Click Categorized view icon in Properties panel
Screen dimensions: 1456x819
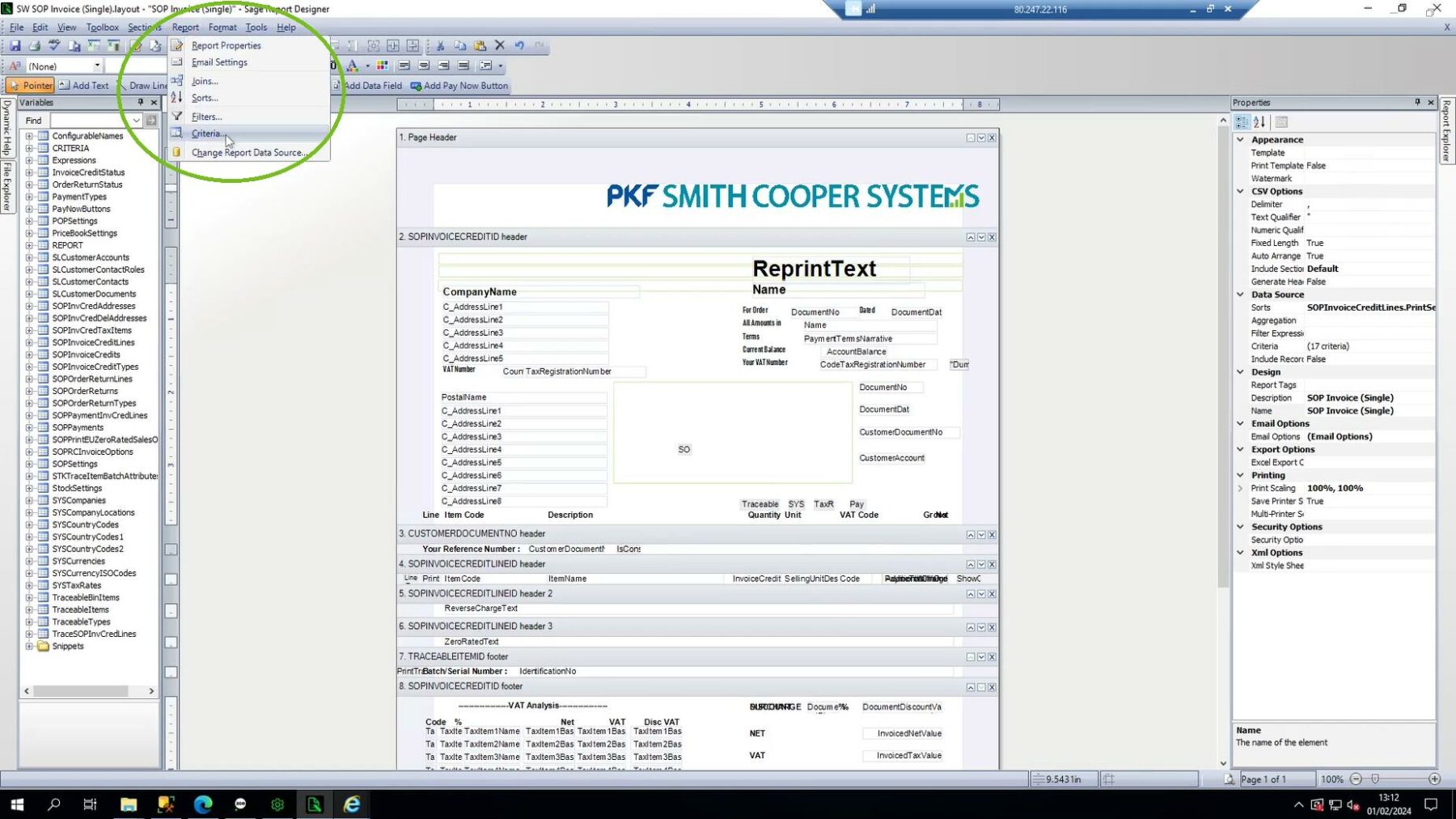coord(1242,122)
